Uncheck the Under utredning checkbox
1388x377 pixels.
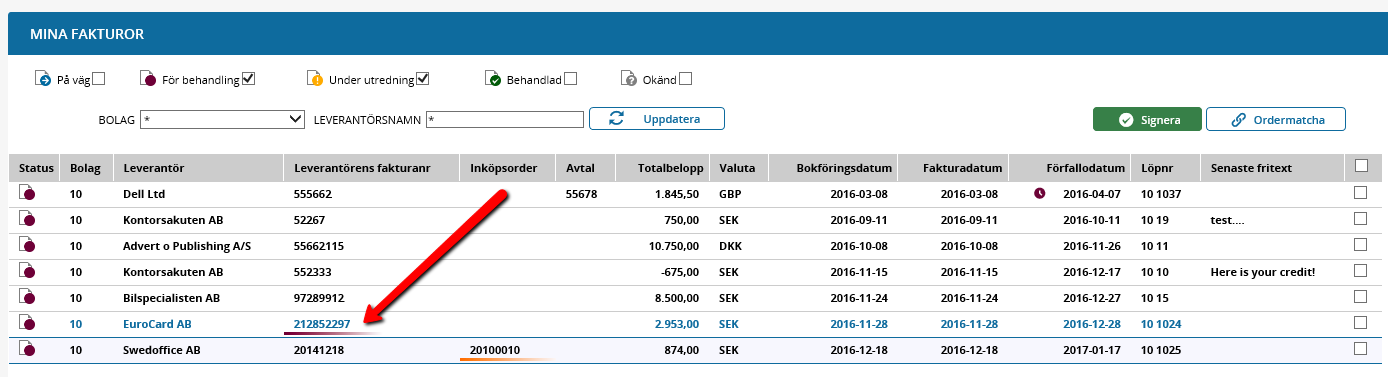[422, 79]
